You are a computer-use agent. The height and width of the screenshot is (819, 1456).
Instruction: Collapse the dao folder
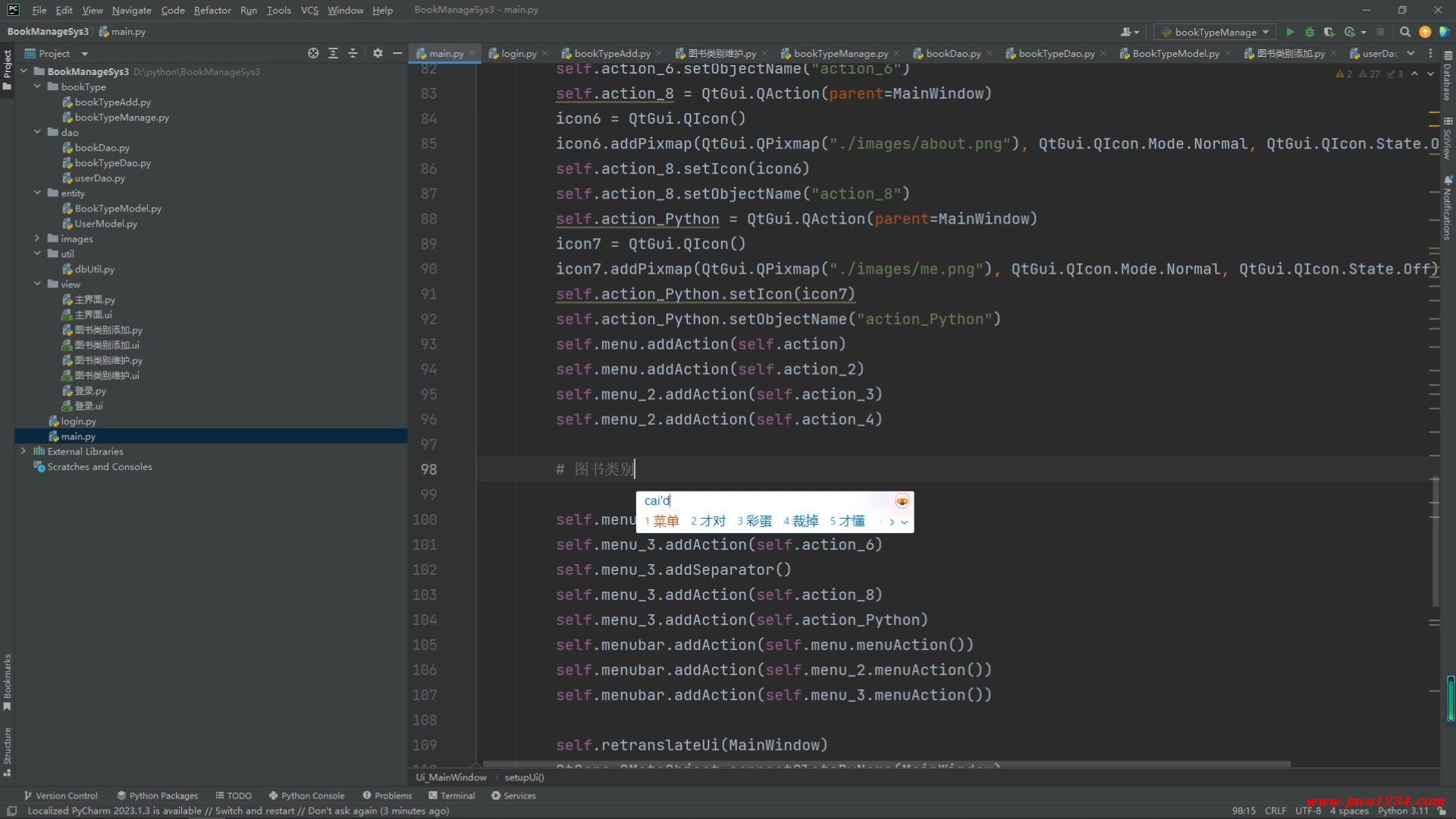click(37, 132)
